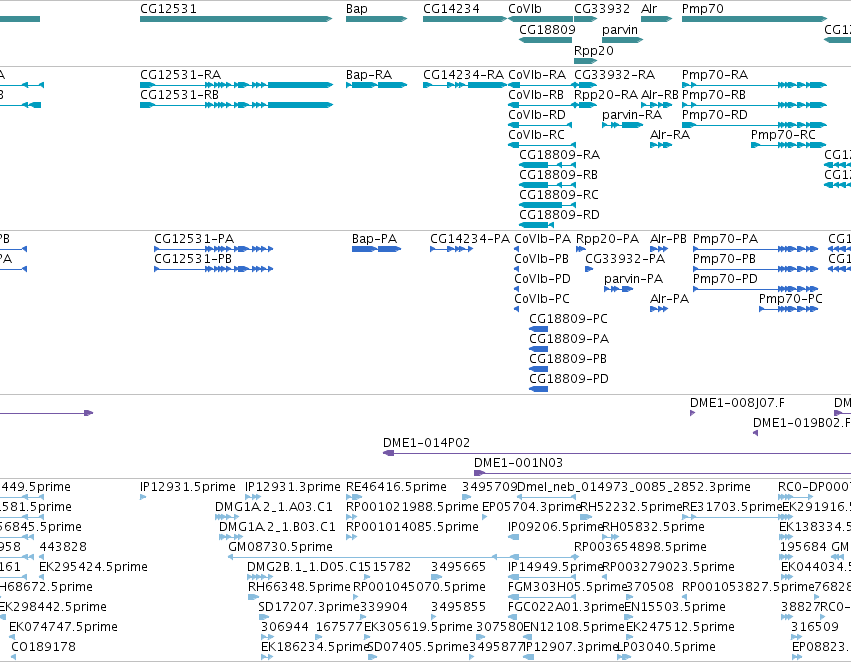This screenshot has height=662, width=851.
Task: Select EST GM08730.5prime
Action: click(x=280, y=546)
